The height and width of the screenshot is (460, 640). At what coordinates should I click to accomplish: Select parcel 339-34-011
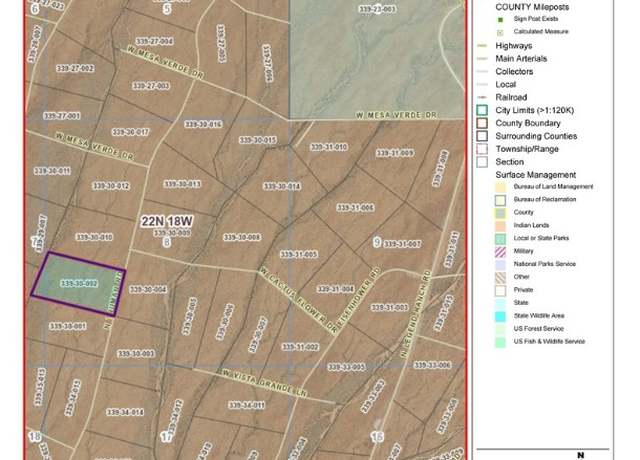(247, 405)
